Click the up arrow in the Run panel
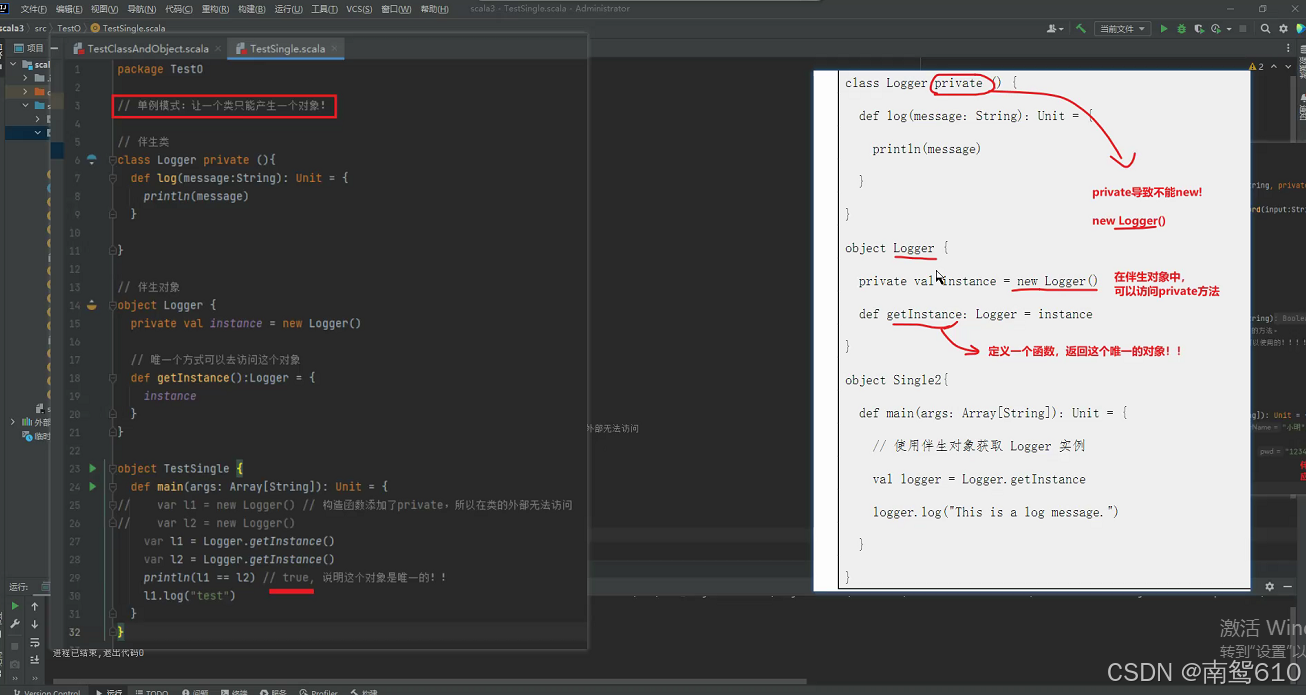This screenshot has height=695, width=1306. (35, 606)
